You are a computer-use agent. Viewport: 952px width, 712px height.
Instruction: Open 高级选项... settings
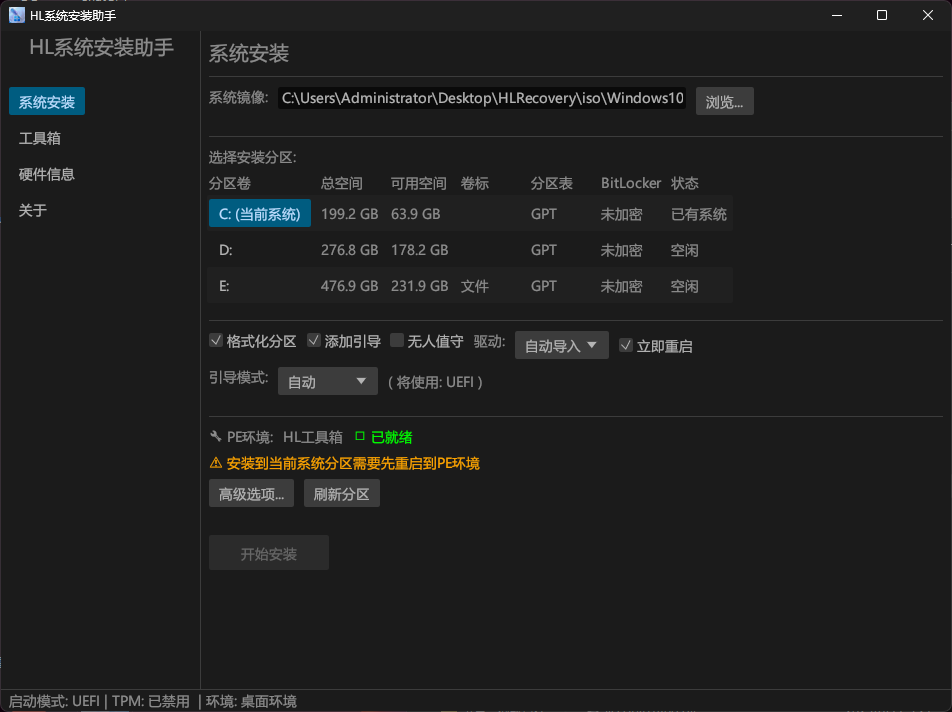(251, 494)
